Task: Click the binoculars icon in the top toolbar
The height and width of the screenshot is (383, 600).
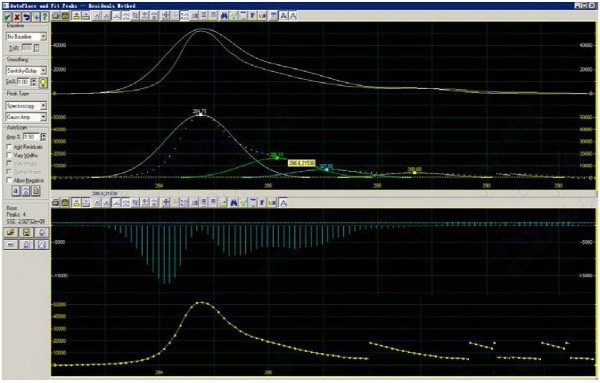Action: pos(224,16)
